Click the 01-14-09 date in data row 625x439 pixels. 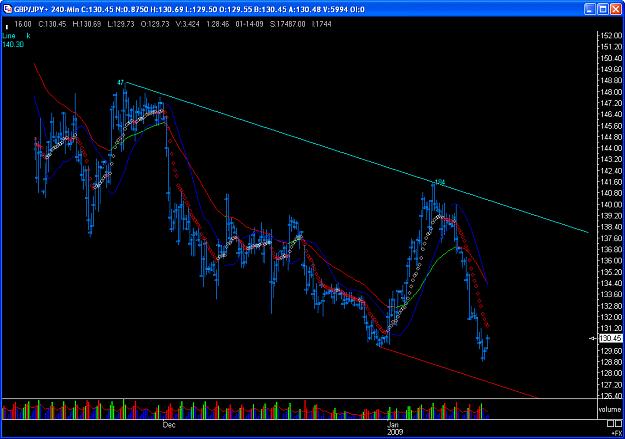[x=249, y=24]
